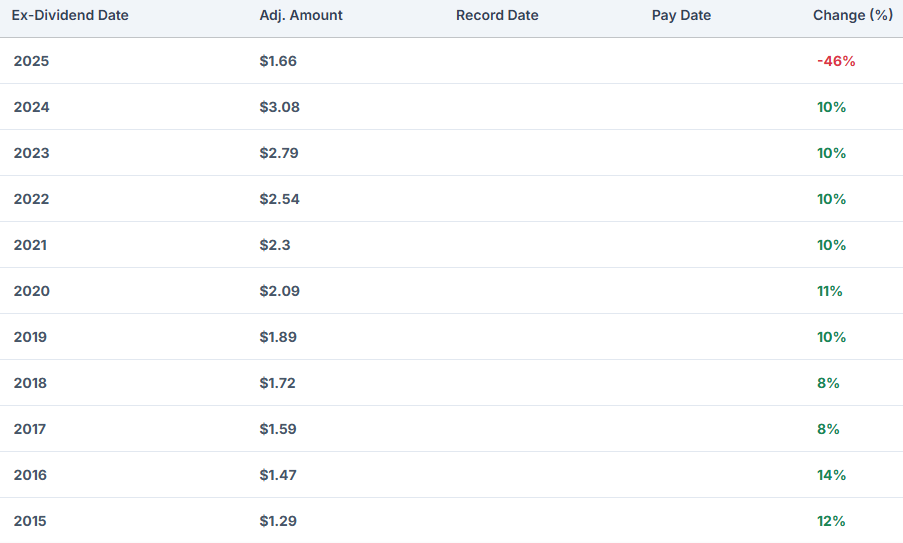
Task: Sort by the Adj. Amount column header
Action: [301, 15]
